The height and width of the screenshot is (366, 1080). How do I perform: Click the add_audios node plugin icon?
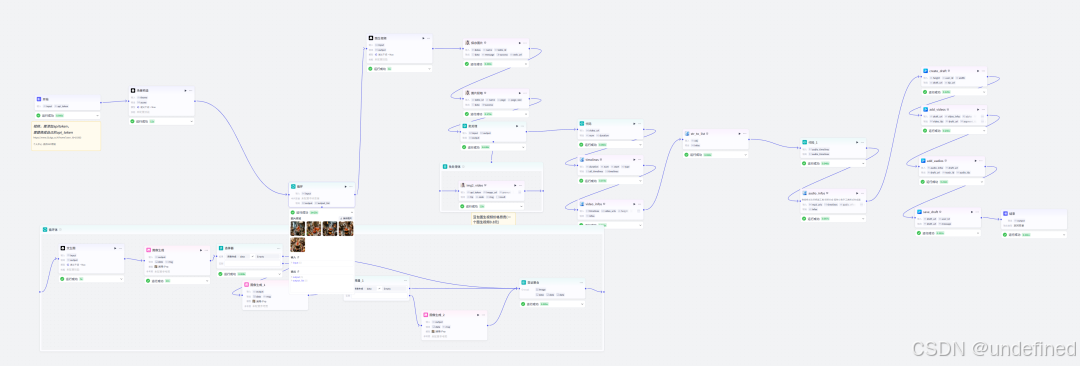tap(923, 160)
